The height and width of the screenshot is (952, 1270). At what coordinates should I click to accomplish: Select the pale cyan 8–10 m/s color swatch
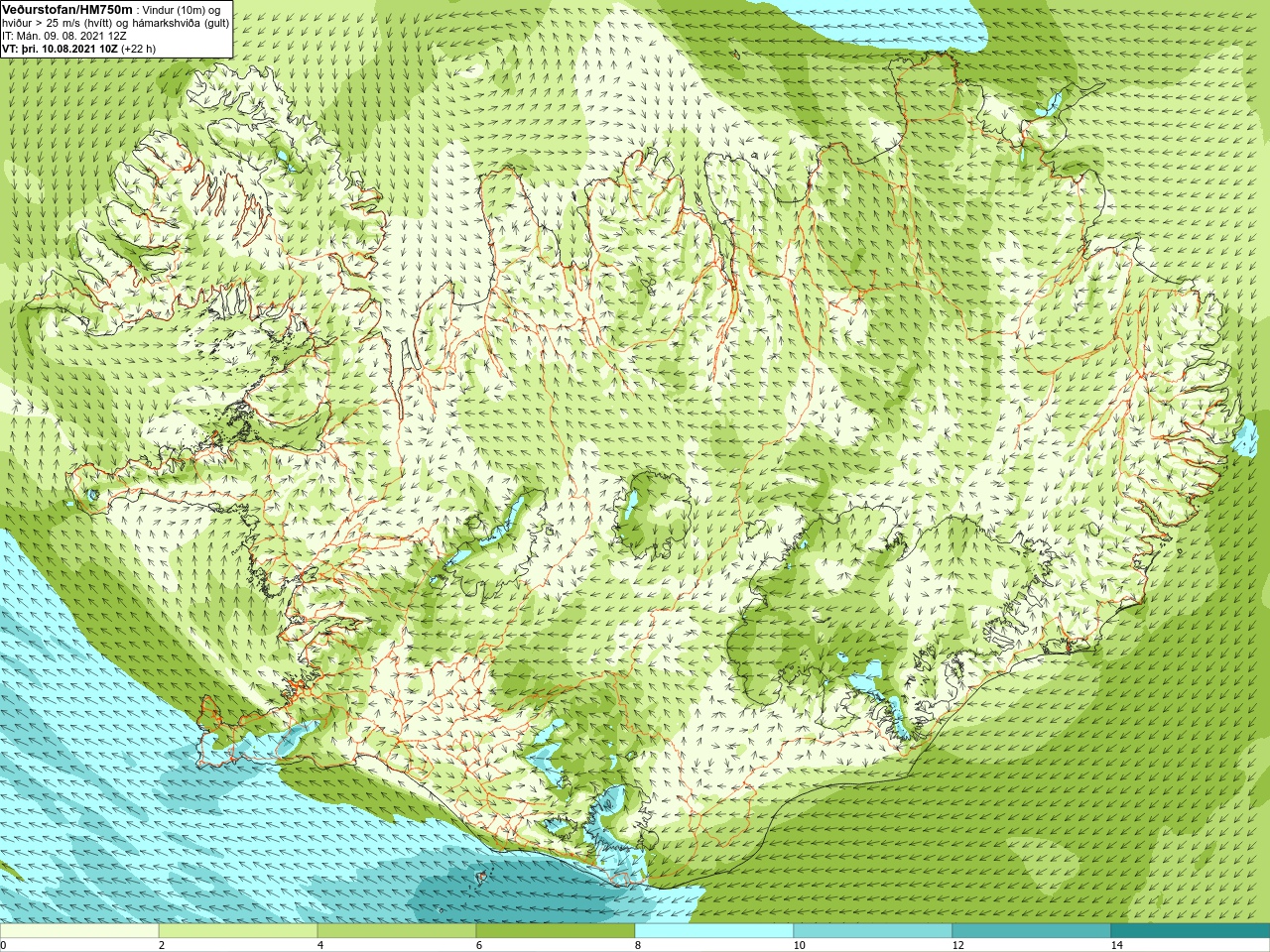(x=714, y=931)
